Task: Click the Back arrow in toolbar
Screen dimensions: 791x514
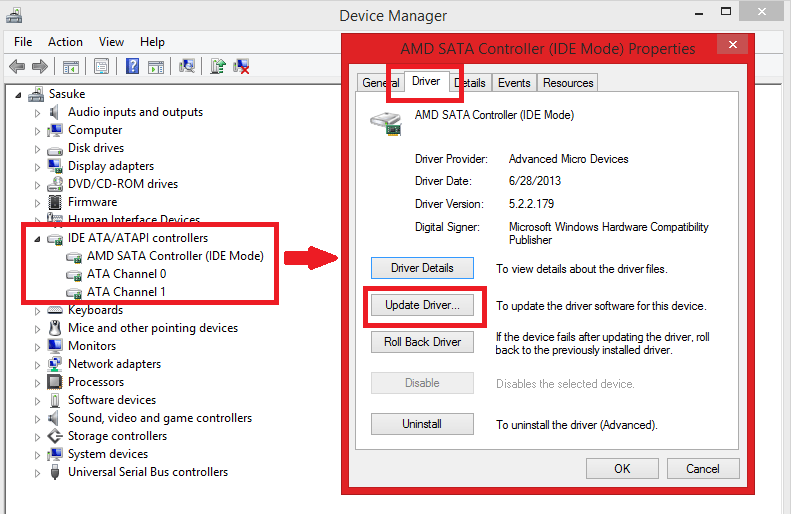Action: point(17,67)
